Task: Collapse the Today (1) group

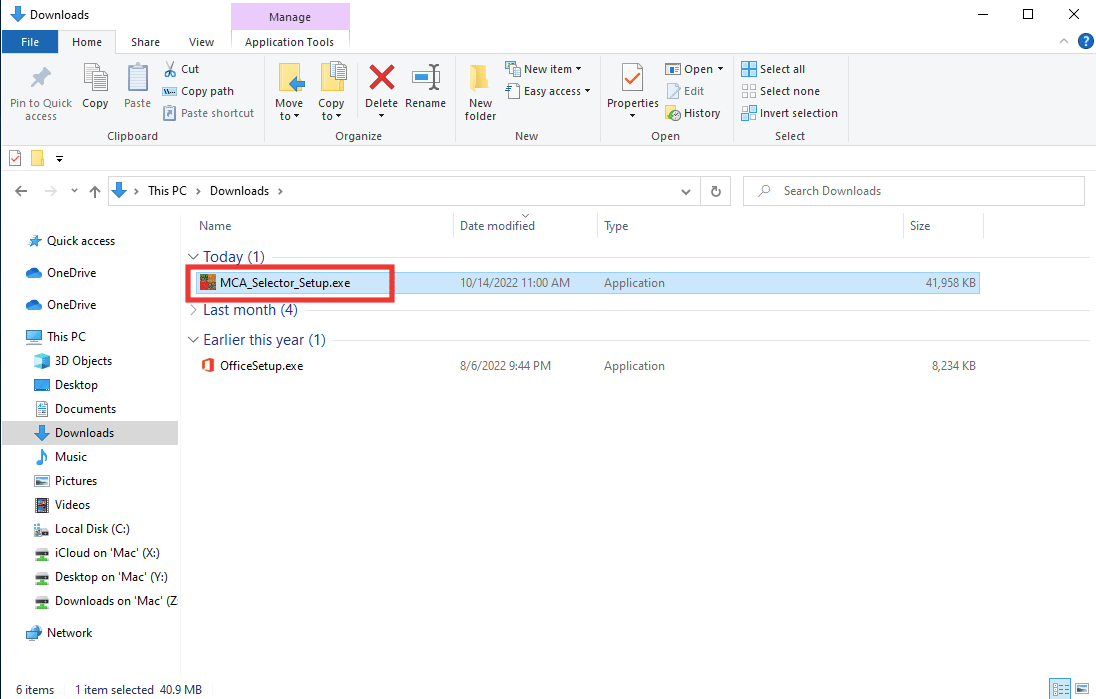Action: 194,257
